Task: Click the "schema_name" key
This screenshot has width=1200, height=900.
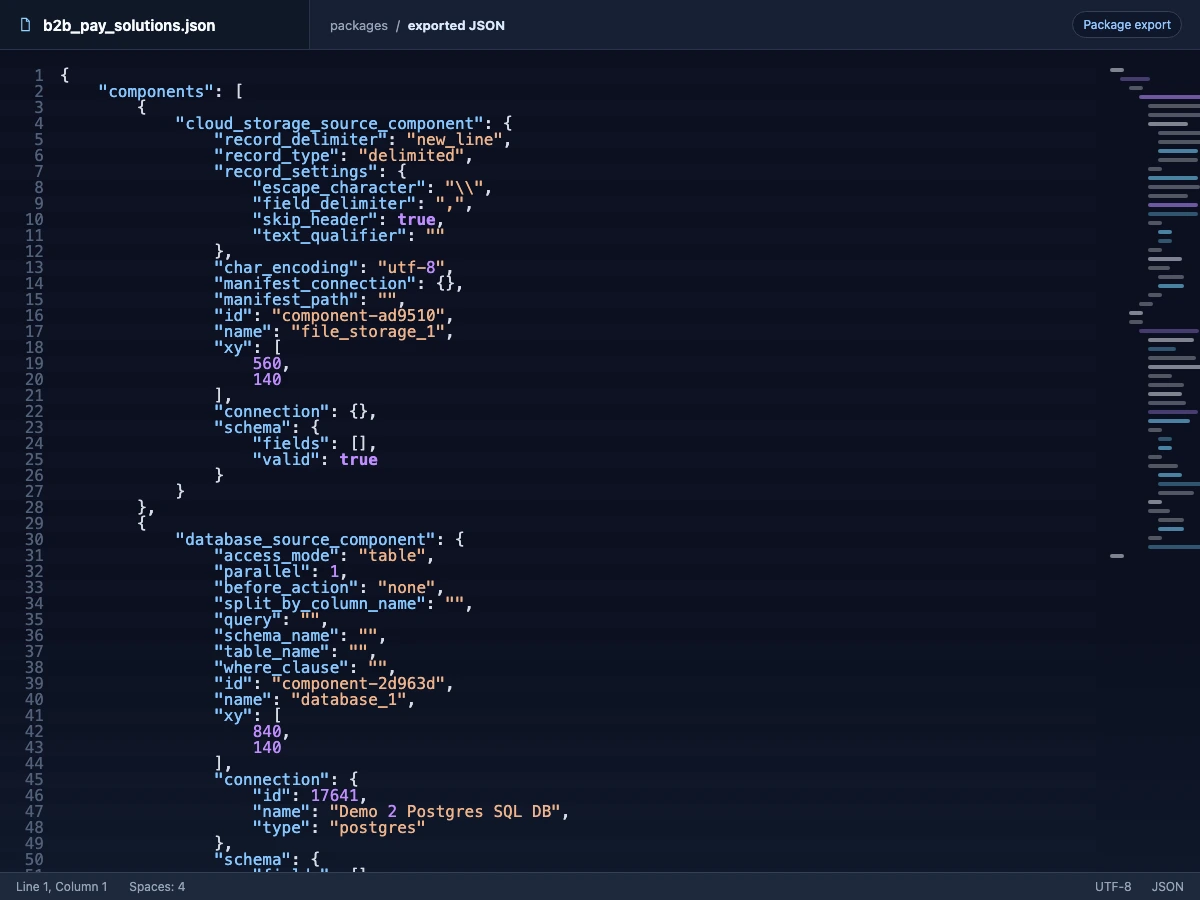Action: [x=277, y=635]
